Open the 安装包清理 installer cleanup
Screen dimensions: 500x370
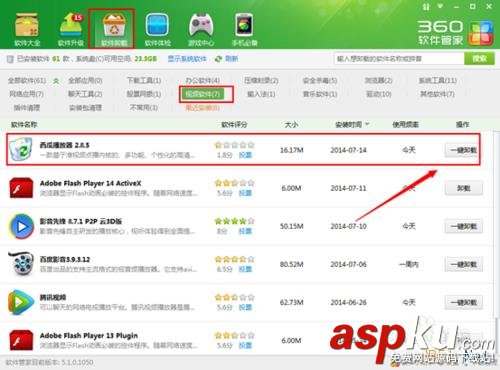[85, 108]
